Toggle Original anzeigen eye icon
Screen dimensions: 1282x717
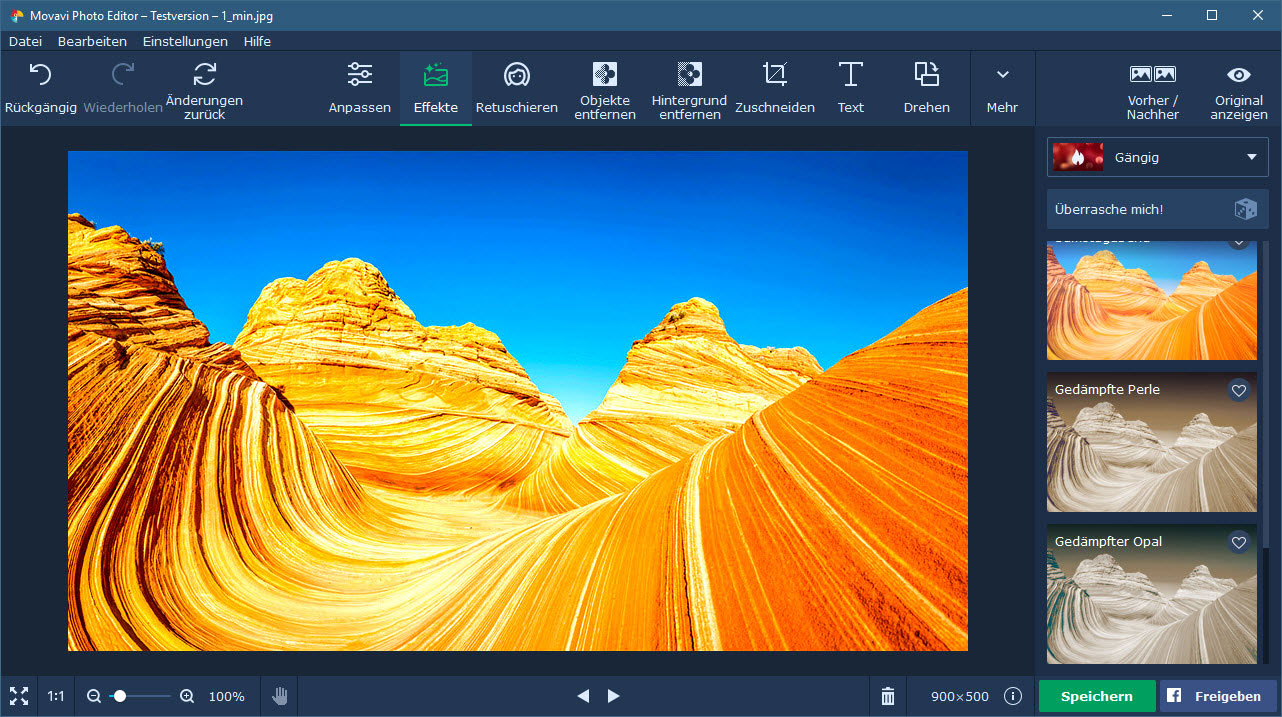click(x=1239, y=75)
